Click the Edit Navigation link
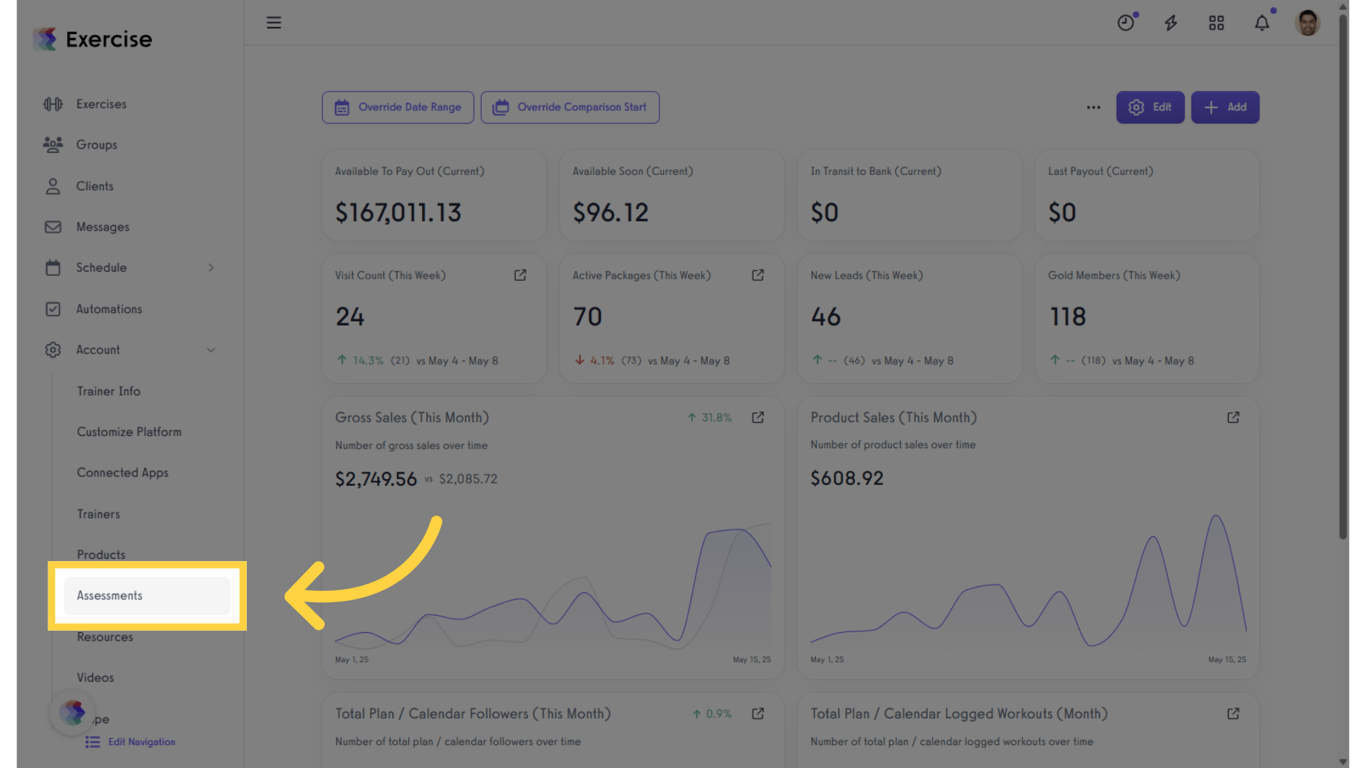 tap(131, 742)
